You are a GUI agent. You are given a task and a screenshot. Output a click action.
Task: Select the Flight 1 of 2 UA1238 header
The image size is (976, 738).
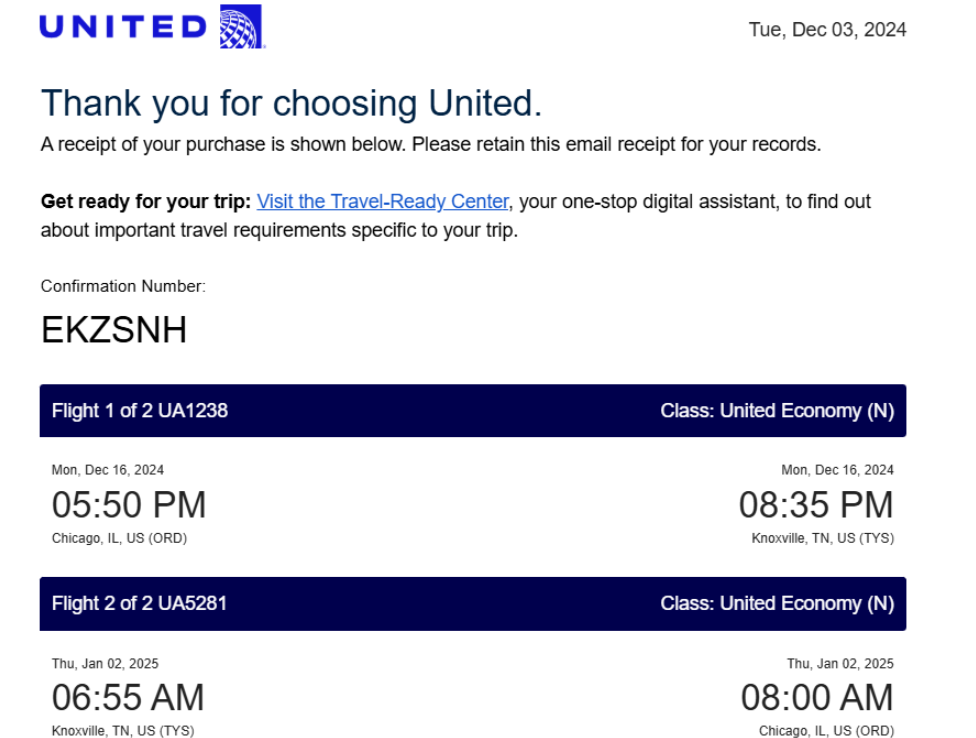(x=139, y=411)
